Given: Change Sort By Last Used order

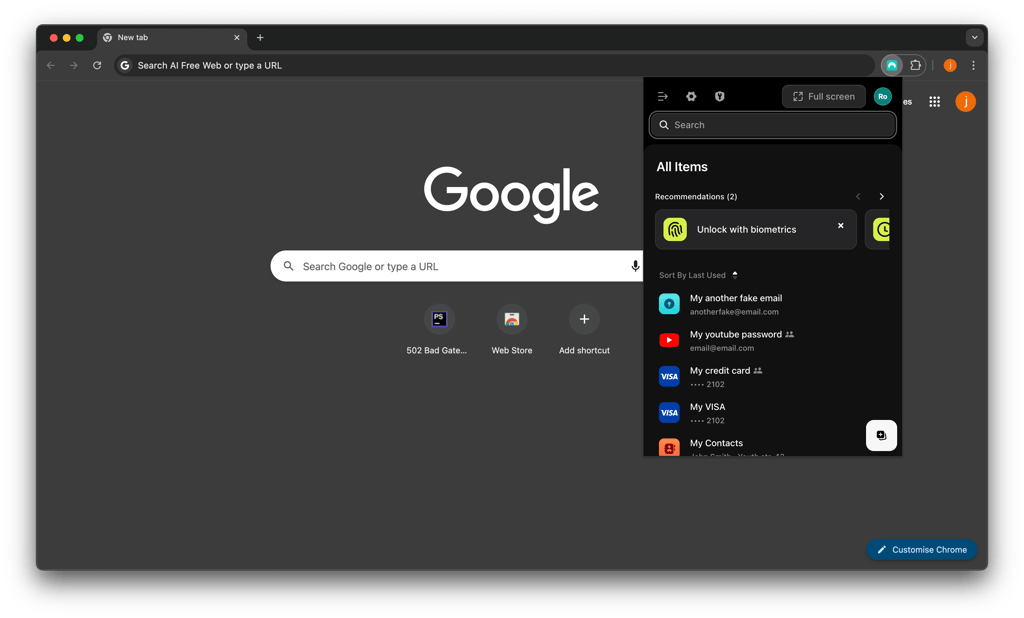Looking at the screenshot, I should click(x=698, y=275).
